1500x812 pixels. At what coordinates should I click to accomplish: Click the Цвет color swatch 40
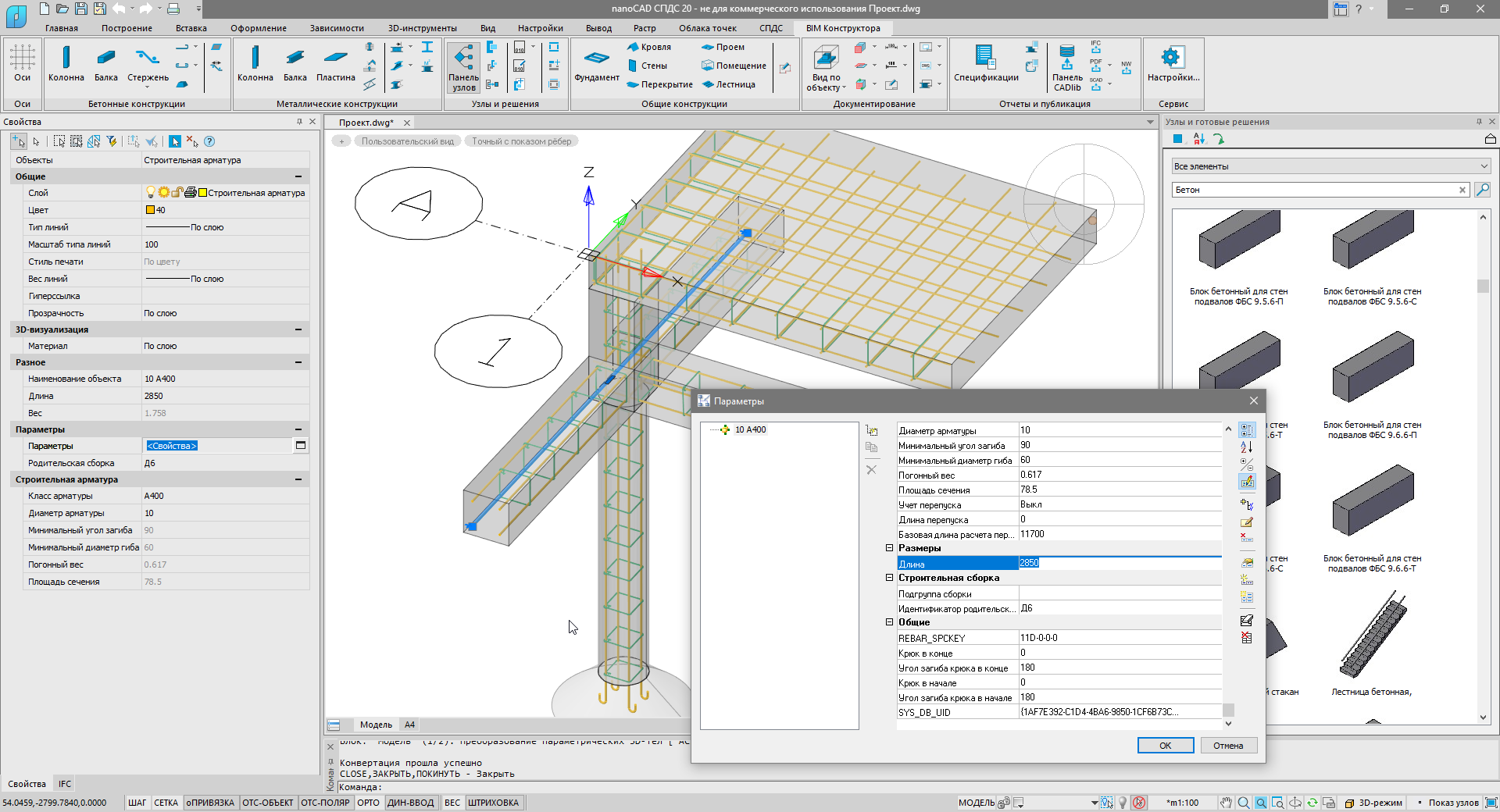coord(150,210)
